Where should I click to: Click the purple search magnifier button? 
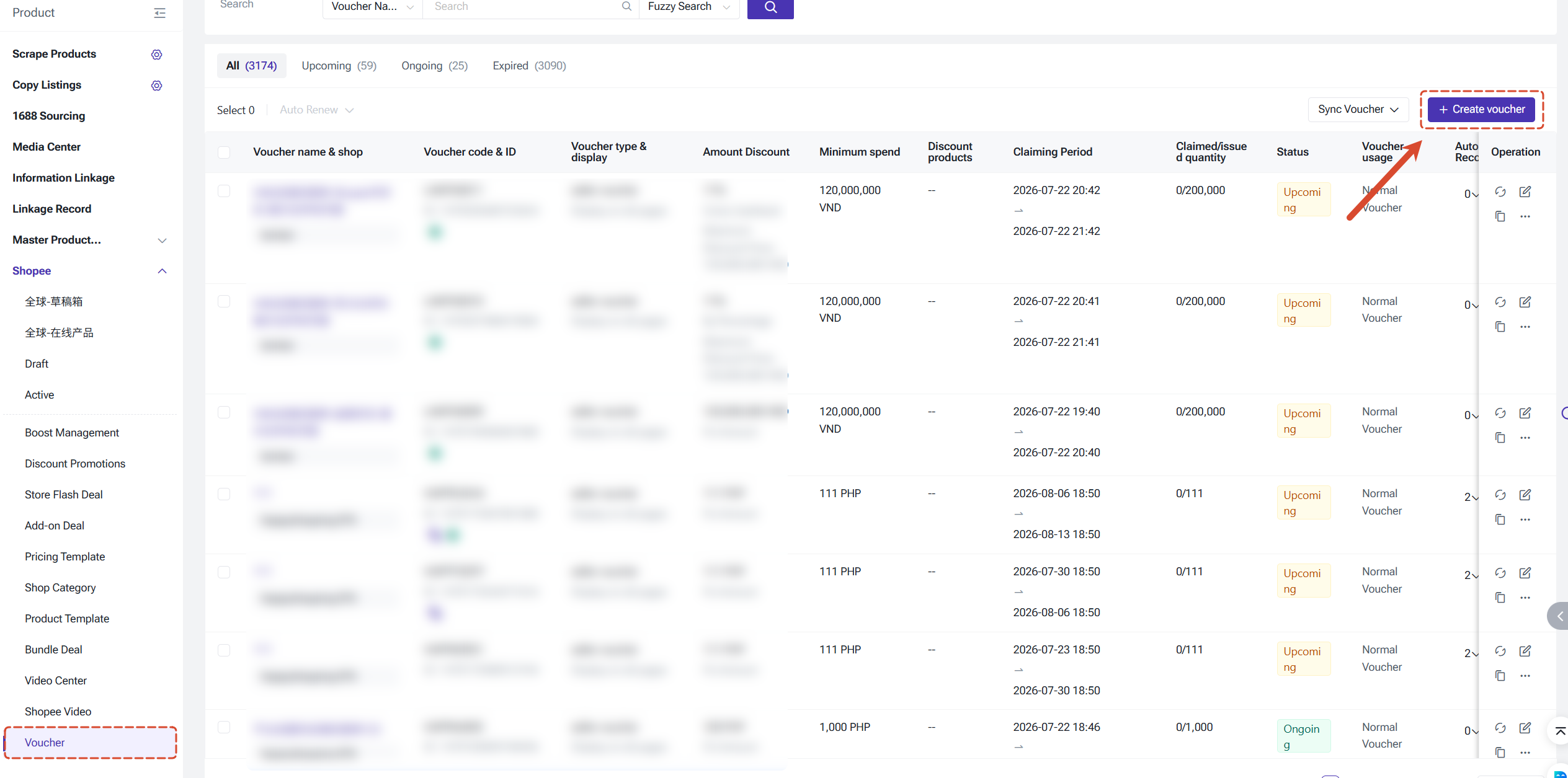770,7
